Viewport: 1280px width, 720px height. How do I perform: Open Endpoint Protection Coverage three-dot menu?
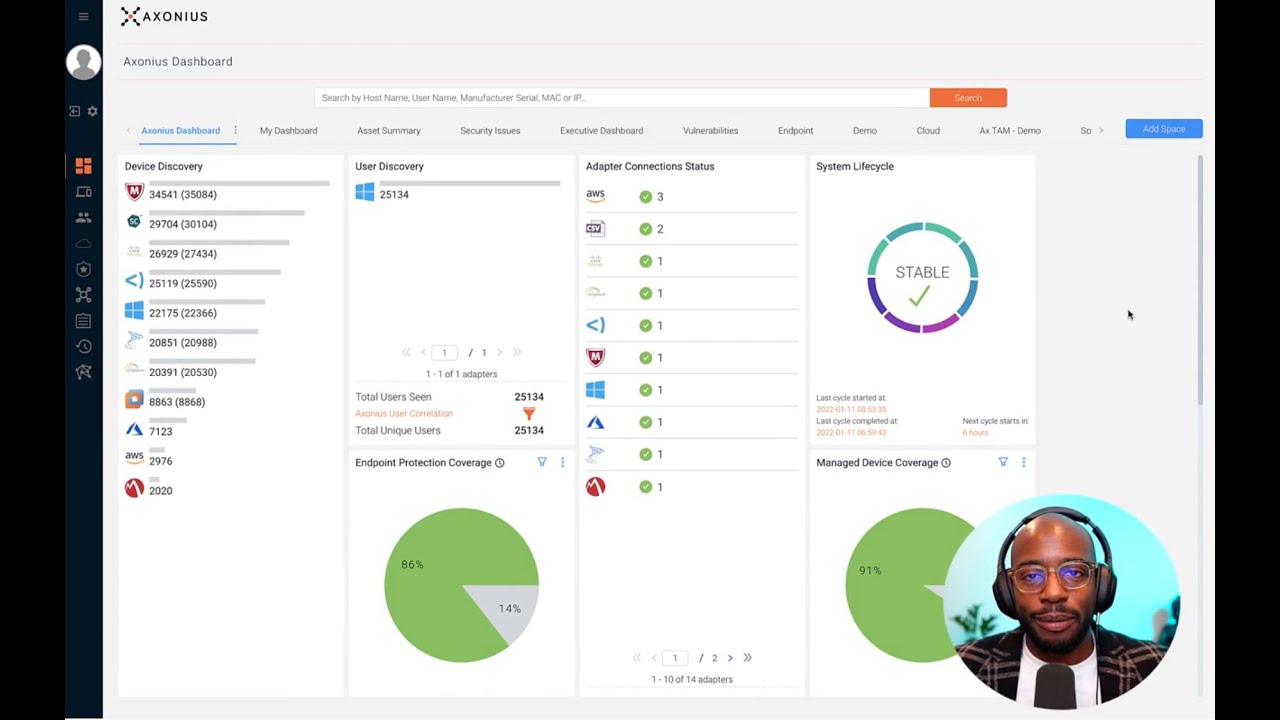pos(562,462)
